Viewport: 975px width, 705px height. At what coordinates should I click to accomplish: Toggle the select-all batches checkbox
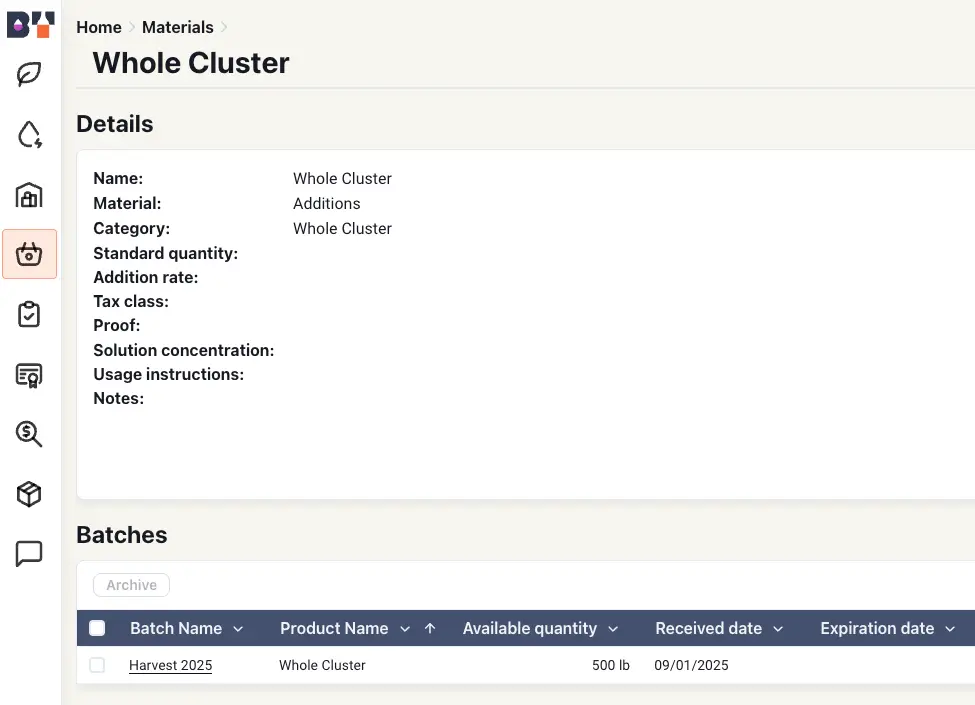[x=97, y=628]
